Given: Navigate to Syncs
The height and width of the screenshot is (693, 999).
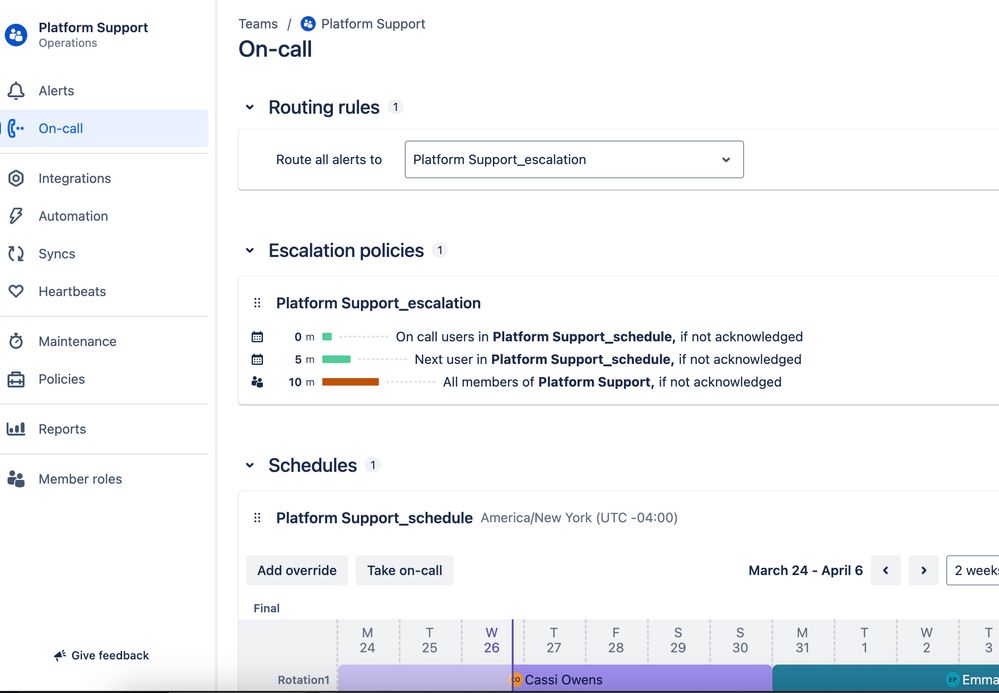Looking at the screenshot, I should coord(104,254).
